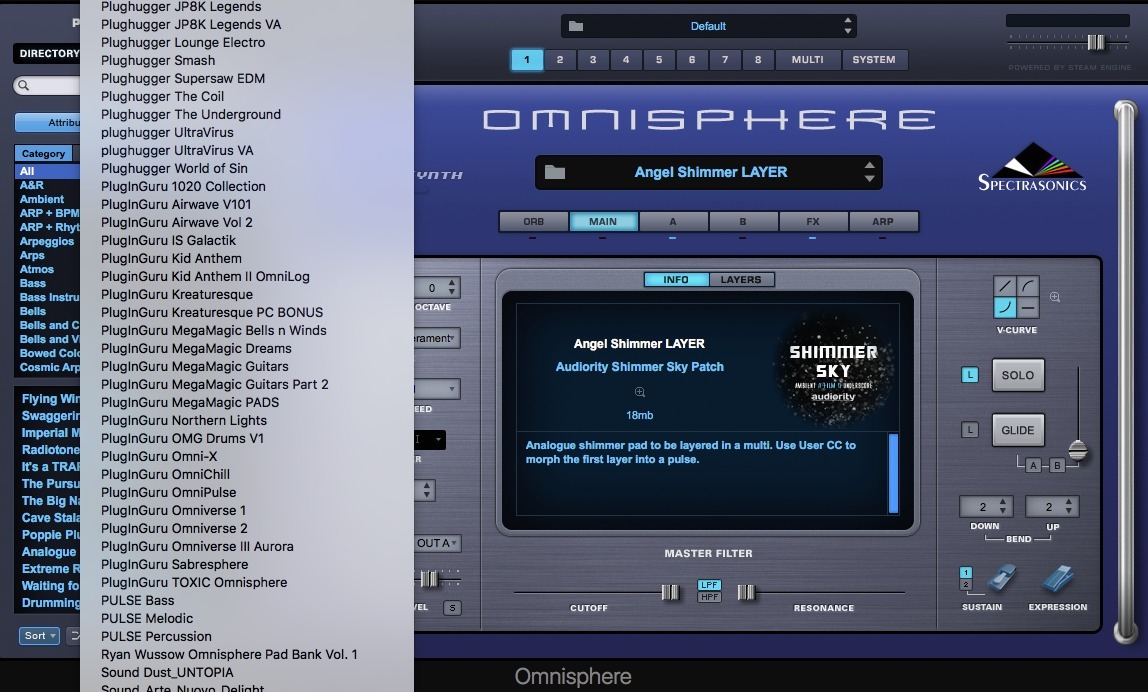
Task: Click the master filter cutoff slider
Action: point(670,592)
